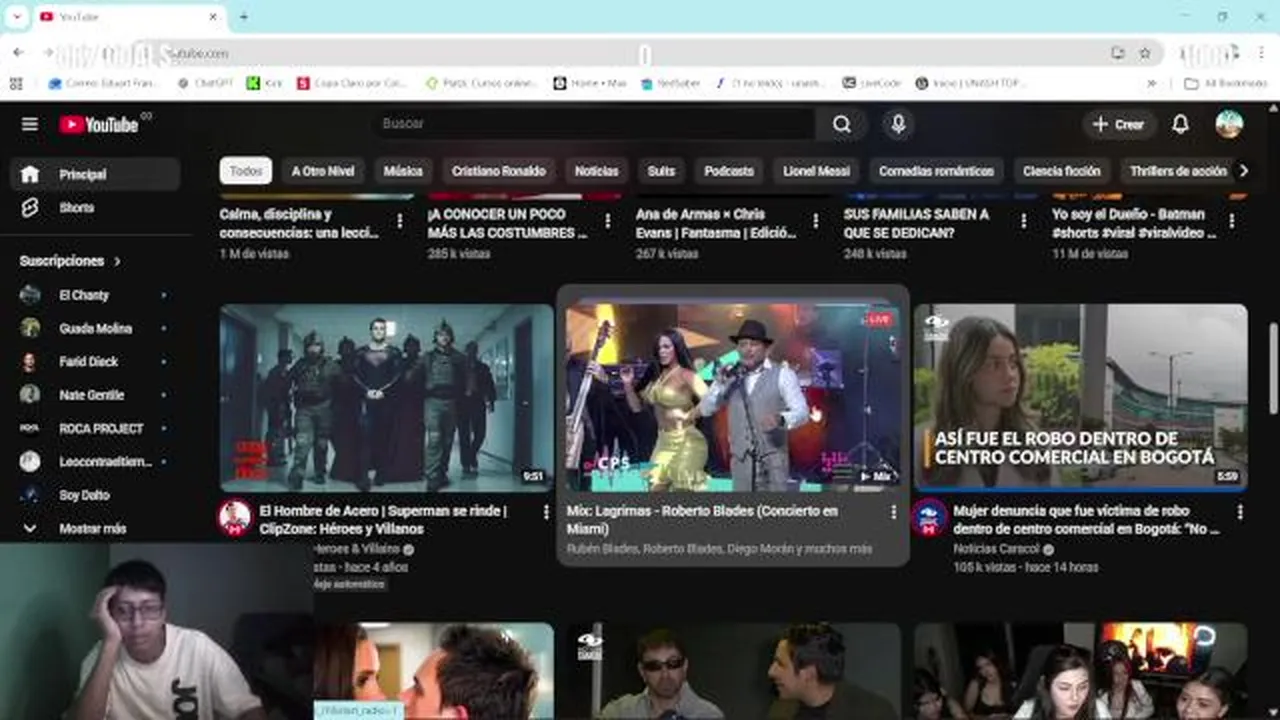This screenshot has height=720, width=1280.
Task: Go to Principal home in sidebar
Action: pyautogui.click(x=95, y=174)
